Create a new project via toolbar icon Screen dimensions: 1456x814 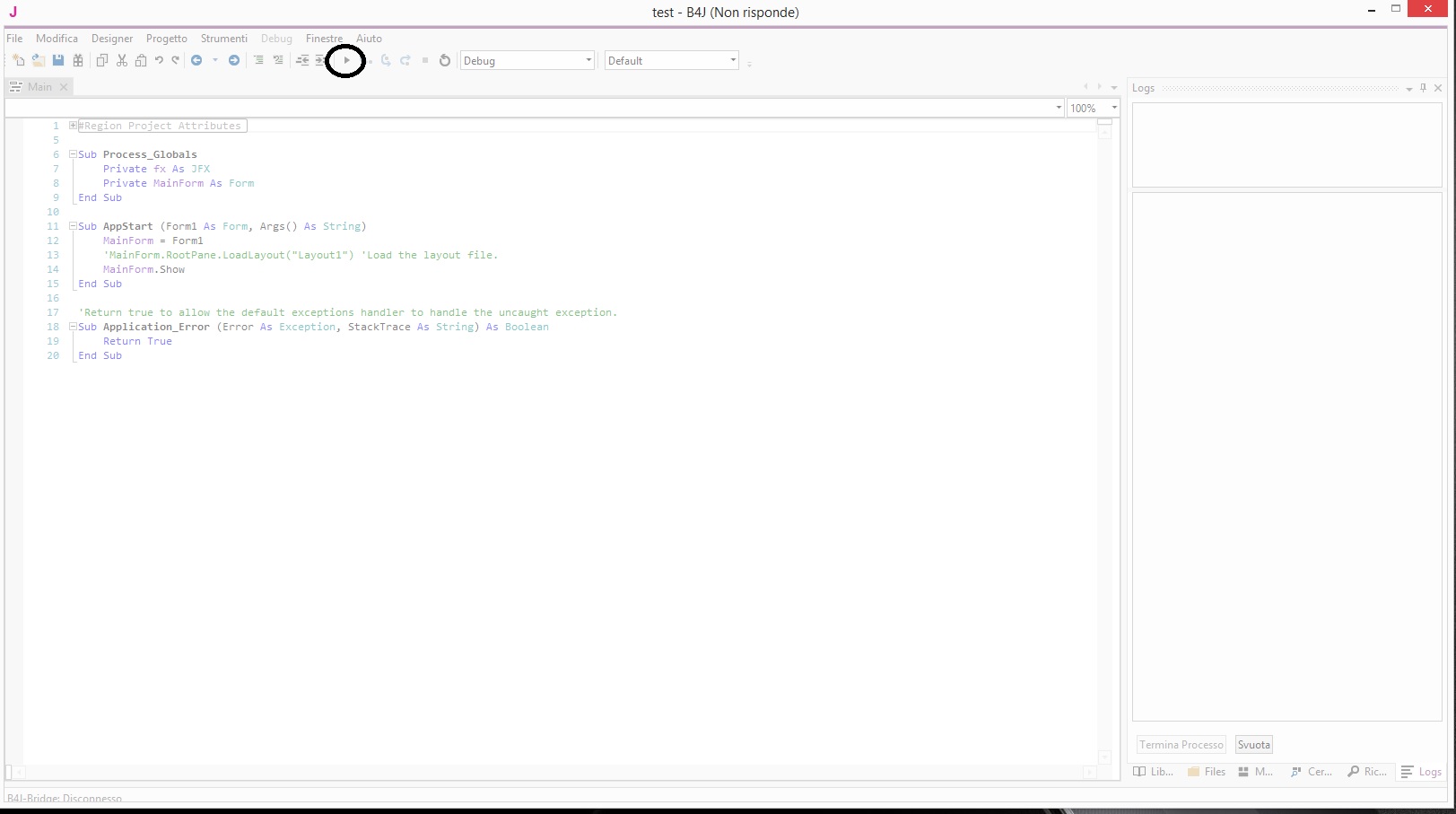point(18,60)
